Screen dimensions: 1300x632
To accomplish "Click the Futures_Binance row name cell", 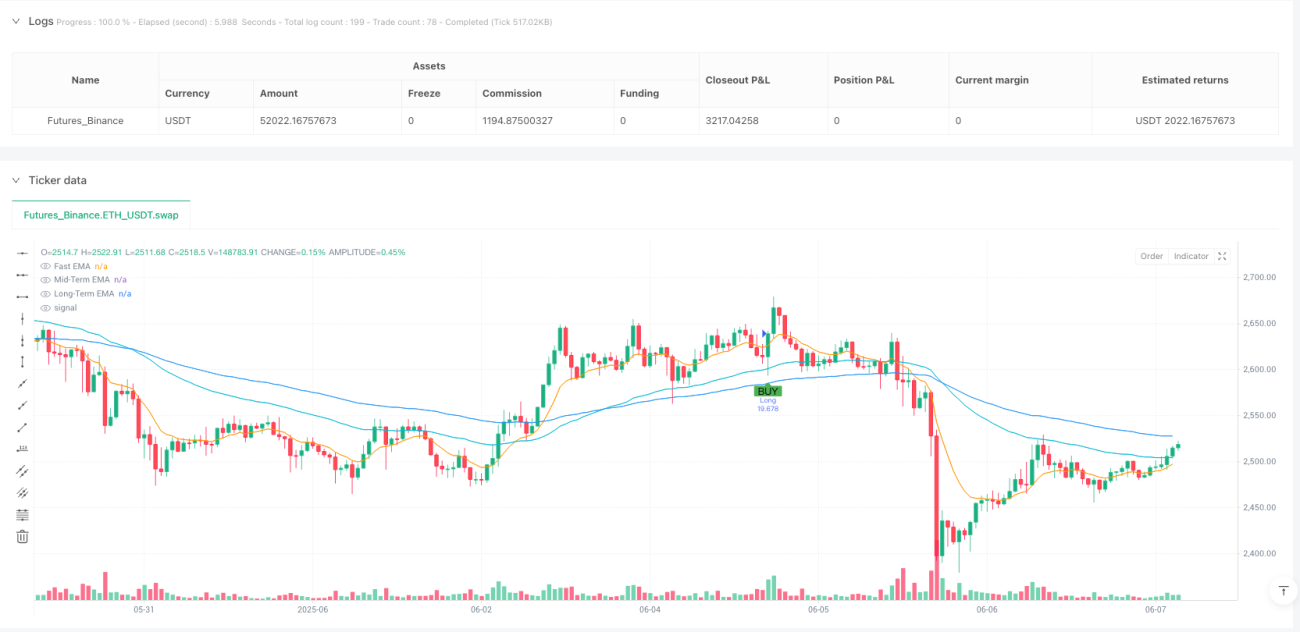I will (85, 121).
